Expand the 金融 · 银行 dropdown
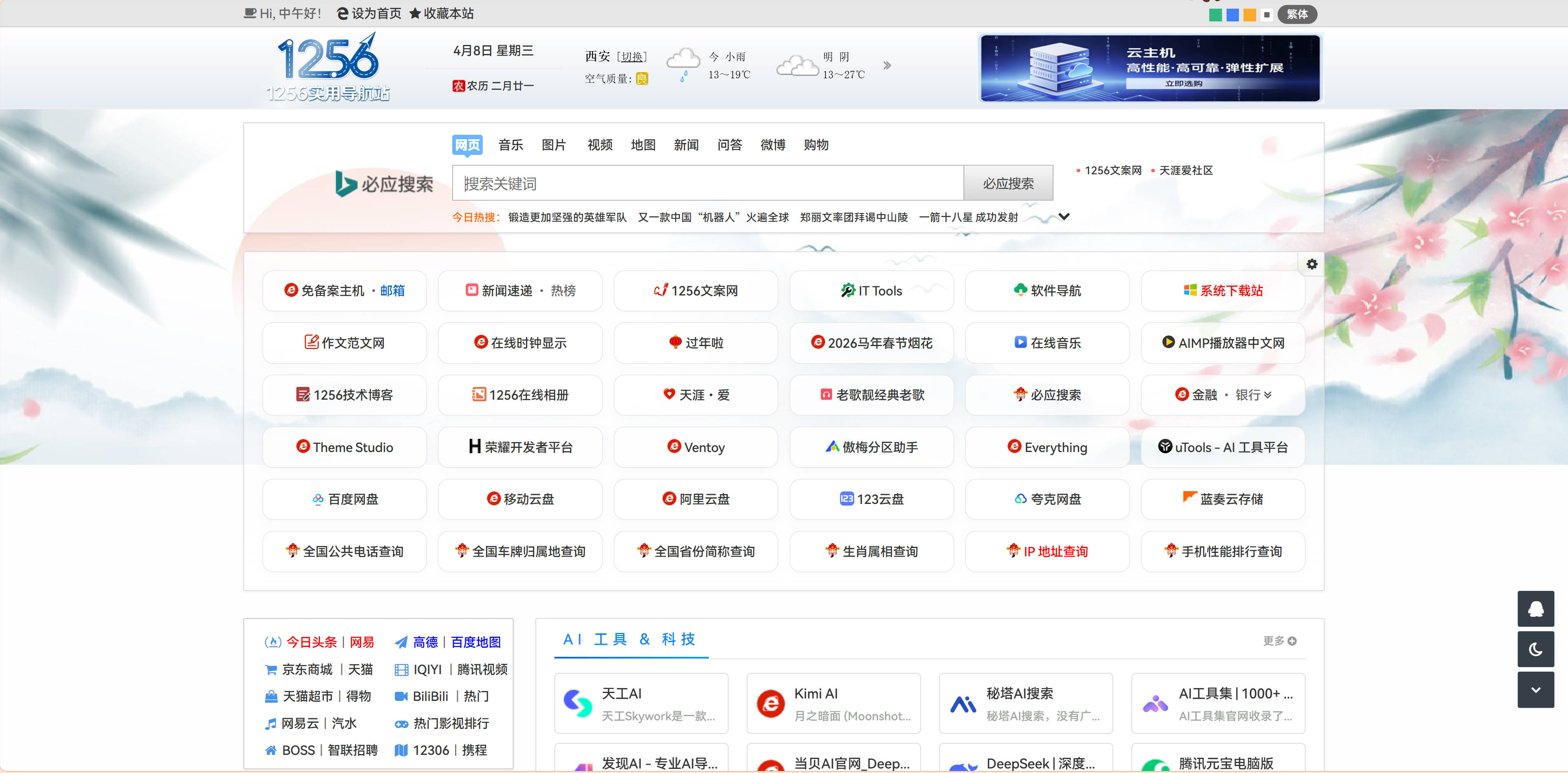The image size is (1568, 773). (1267, 395)
